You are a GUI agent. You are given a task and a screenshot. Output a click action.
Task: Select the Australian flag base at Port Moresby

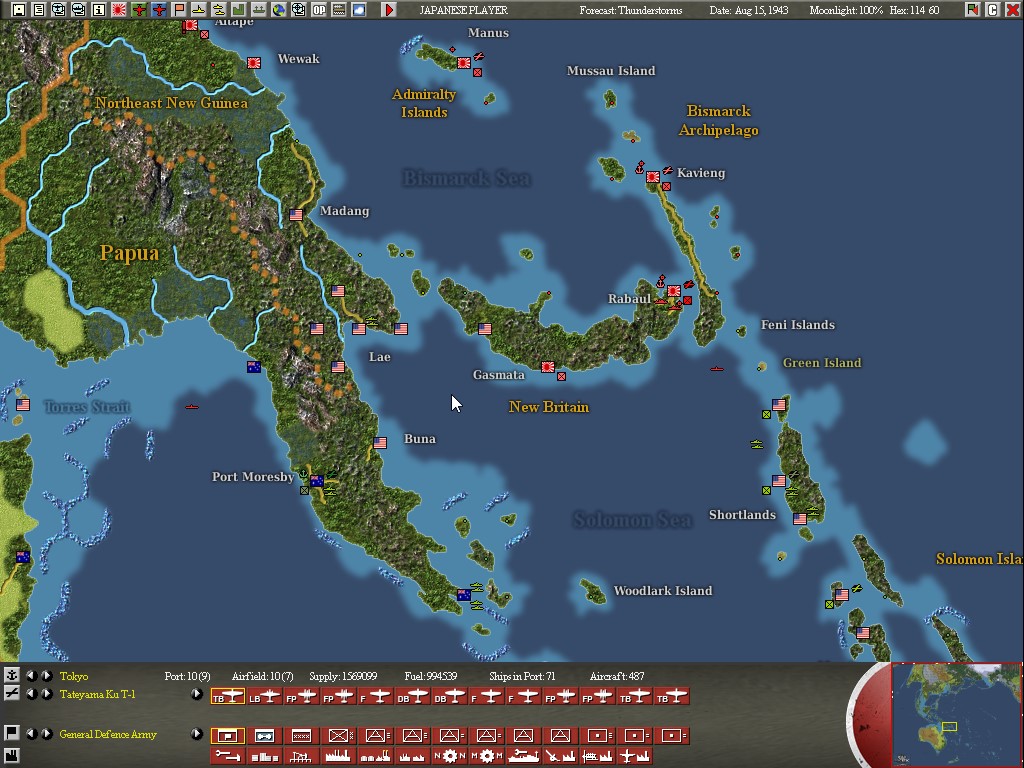pyautogui.click(x=317, y=481)
